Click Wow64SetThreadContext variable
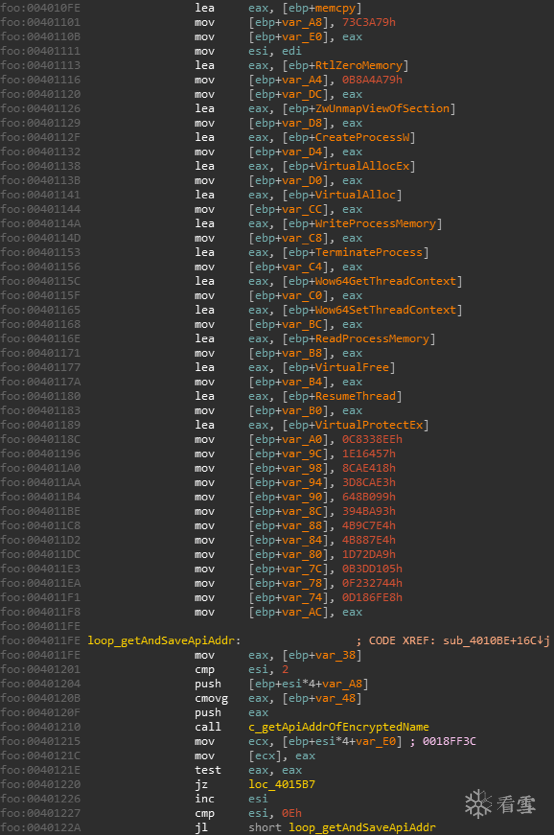 tap(386, 310)
